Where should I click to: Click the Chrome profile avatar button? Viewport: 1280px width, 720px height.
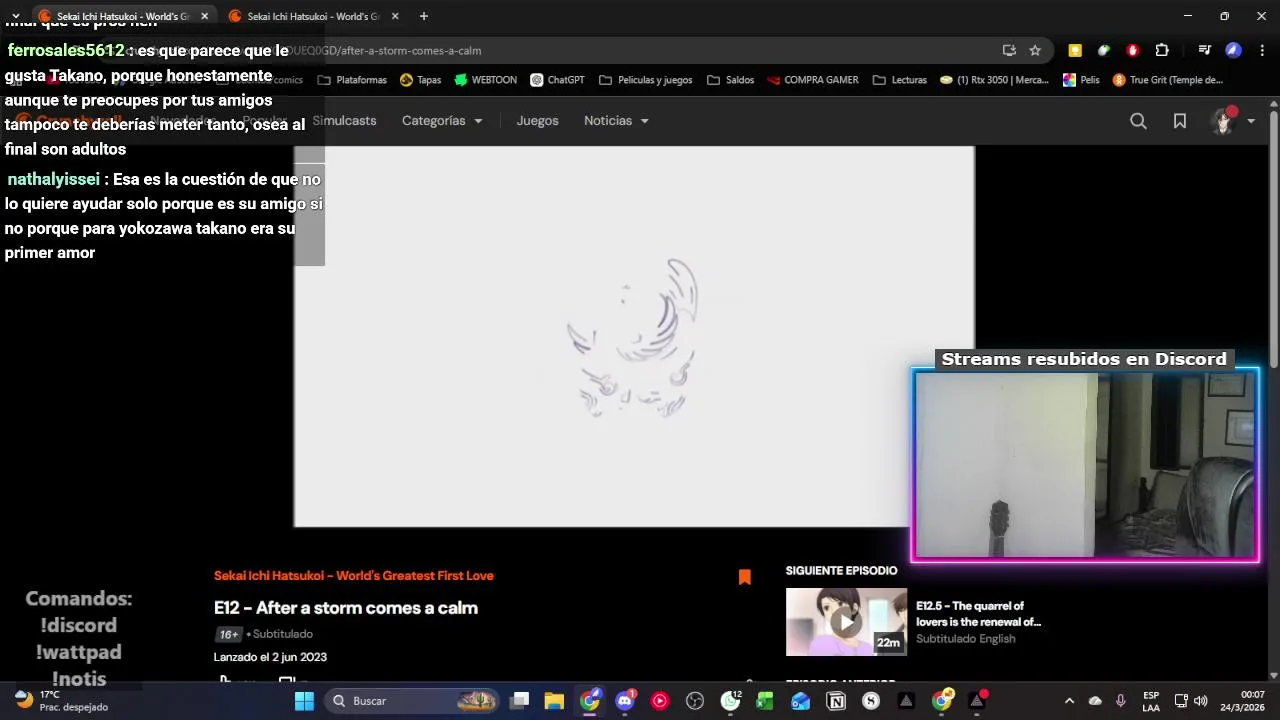point(1233,50)
